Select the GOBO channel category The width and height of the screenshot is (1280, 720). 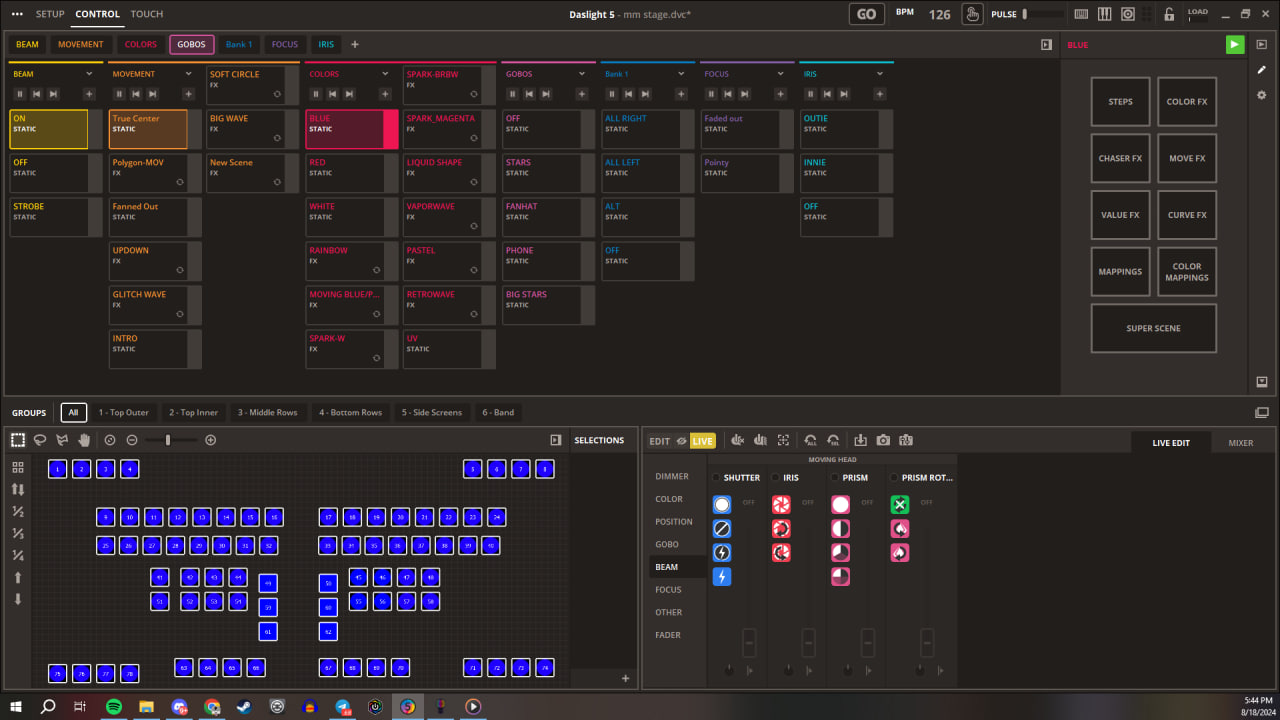pyautogui.click(x=666, y=544)
